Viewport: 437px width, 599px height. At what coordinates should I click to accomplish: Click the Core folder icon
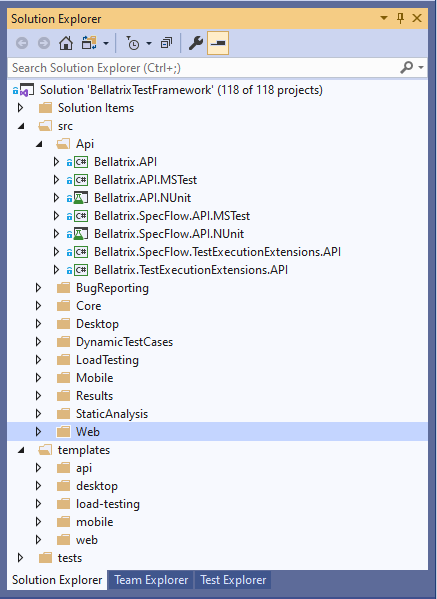point(63,306)
